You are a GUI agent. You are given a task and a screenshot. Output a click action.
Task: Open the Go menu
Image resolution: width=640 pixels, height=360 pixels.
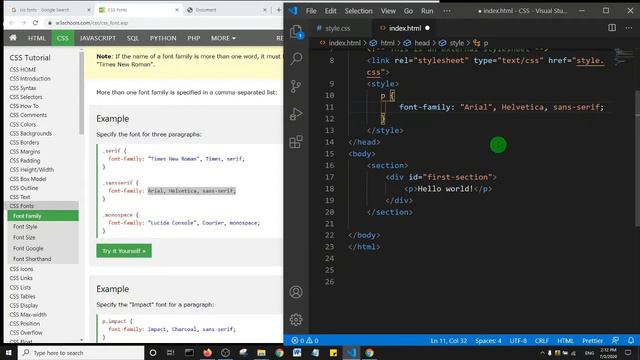[x=408, y=11]
